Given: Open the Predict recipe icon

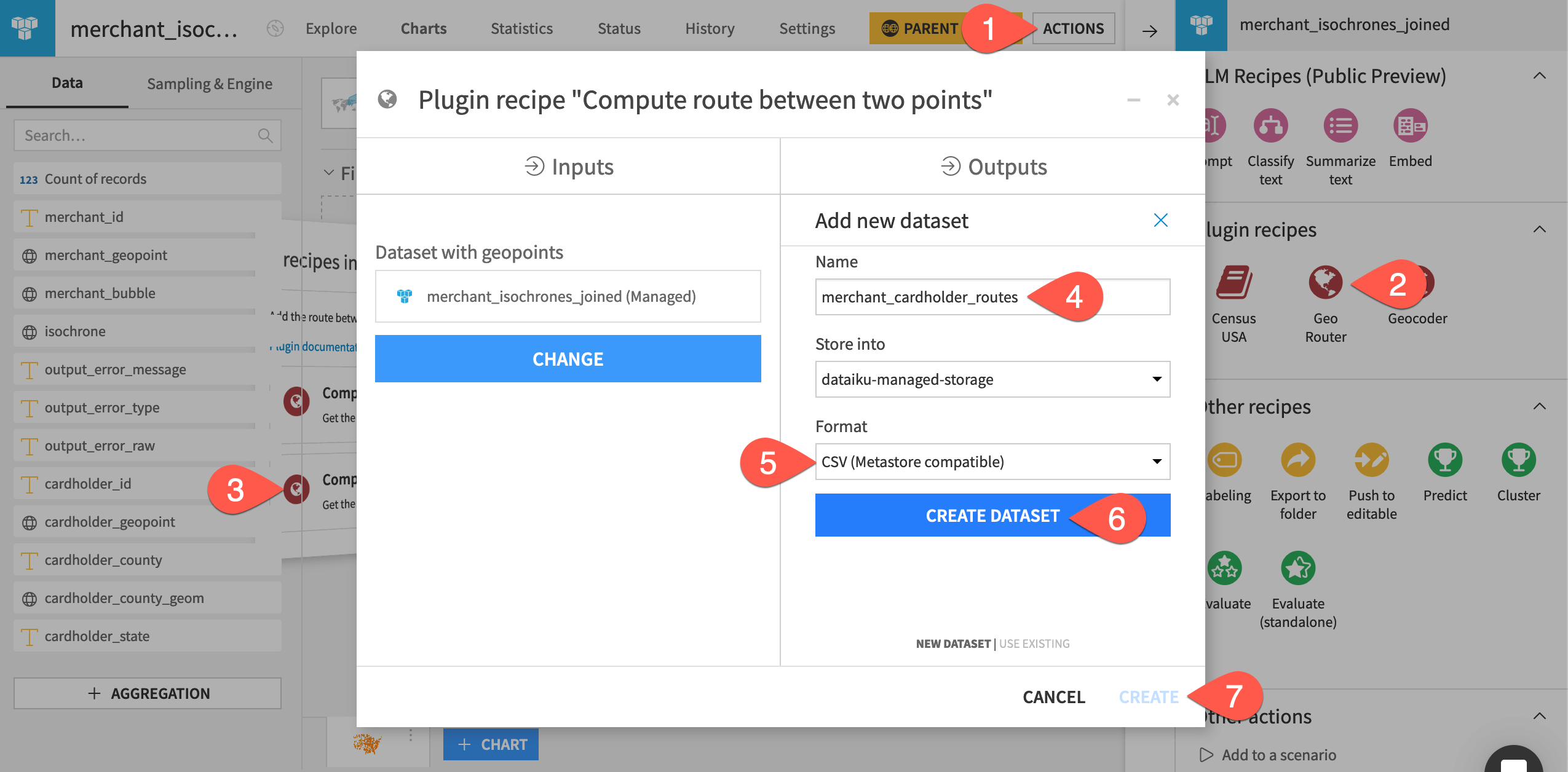Looking at the screenshot, I should [x=1444, y=459].
